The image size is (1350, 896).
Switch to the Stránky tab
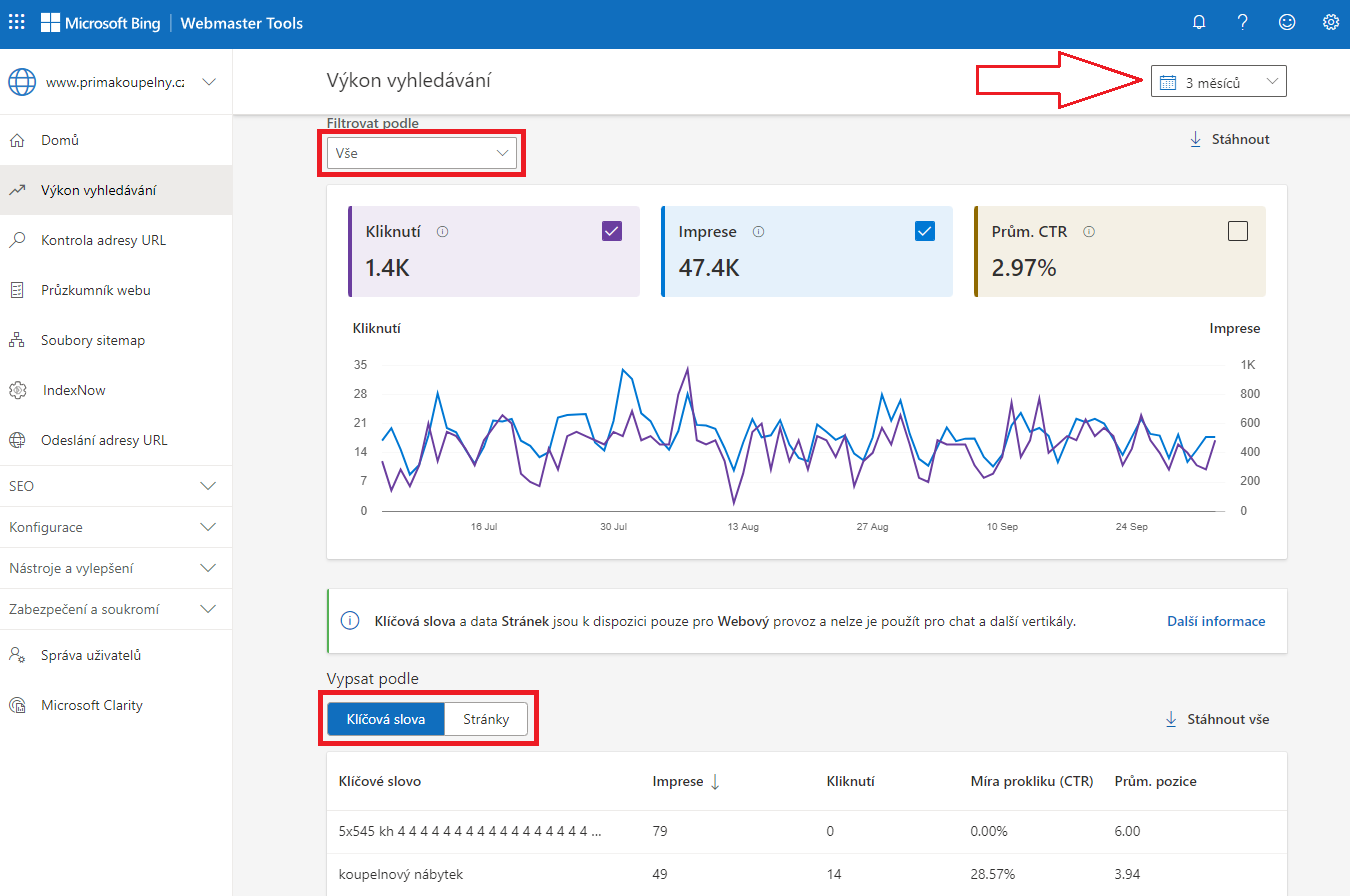486,719
